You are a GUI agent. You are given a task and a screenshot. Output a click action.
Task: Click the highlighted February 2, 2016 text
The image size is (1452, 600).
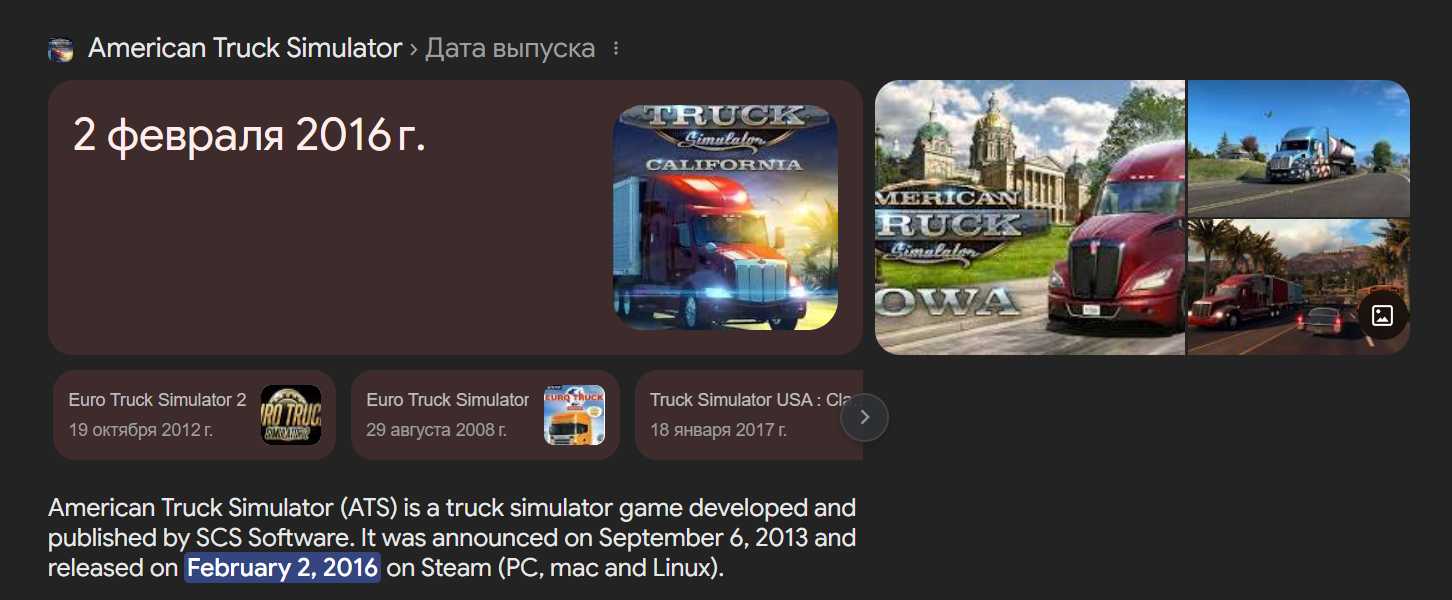coord(283,569)
